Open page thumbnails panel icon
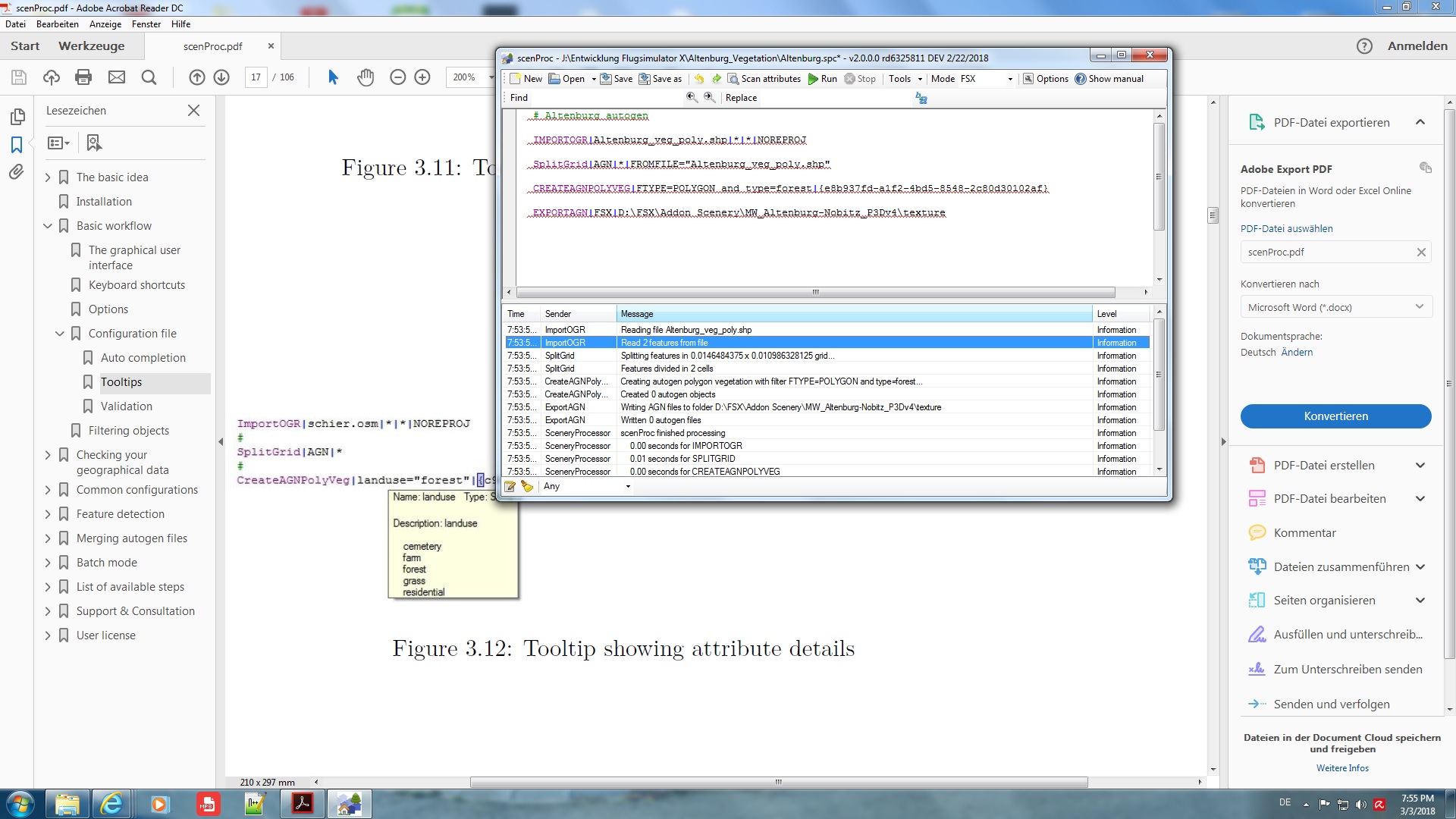The image size is (1456, 819). [17, 117]
